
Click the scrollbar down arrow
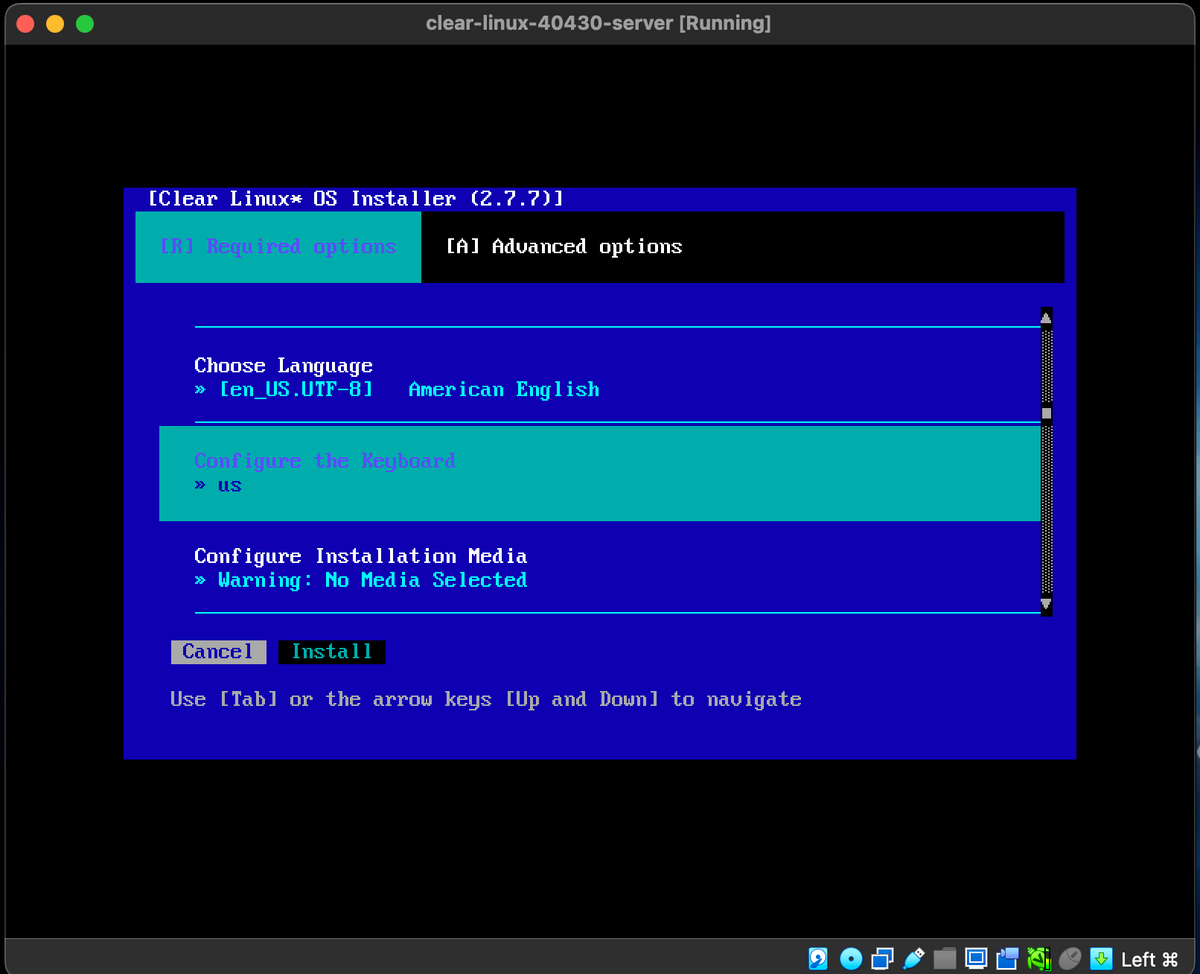click(1045, 607)
